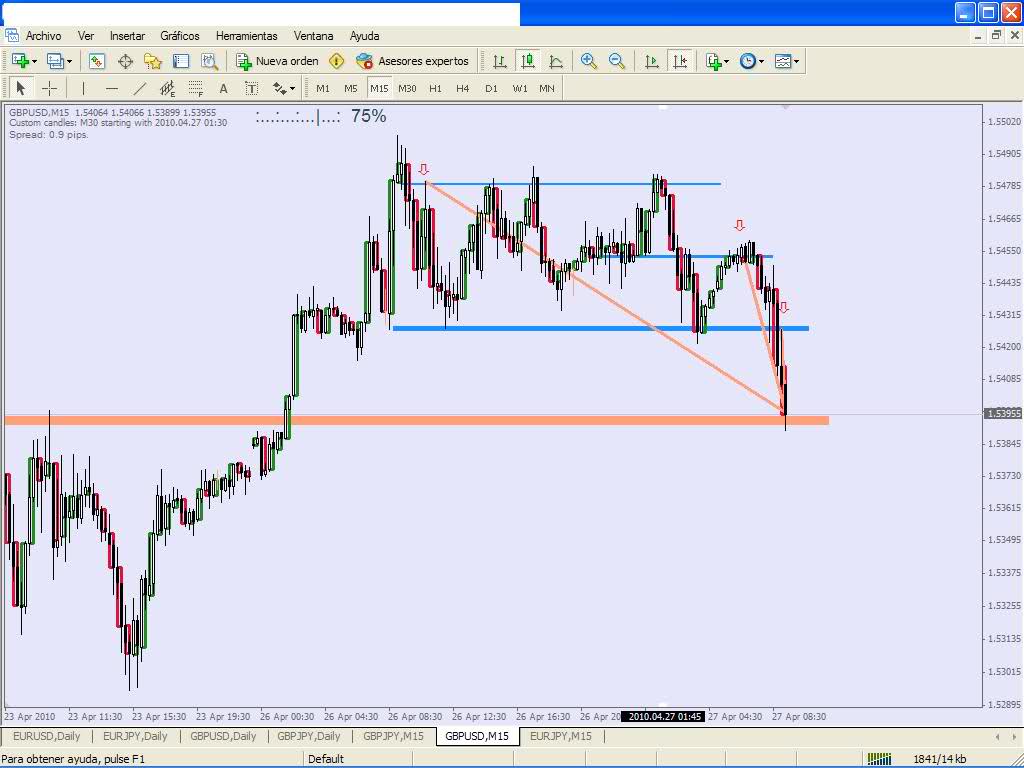Expand the new chart dropdown arrow

tap(34, 62)
